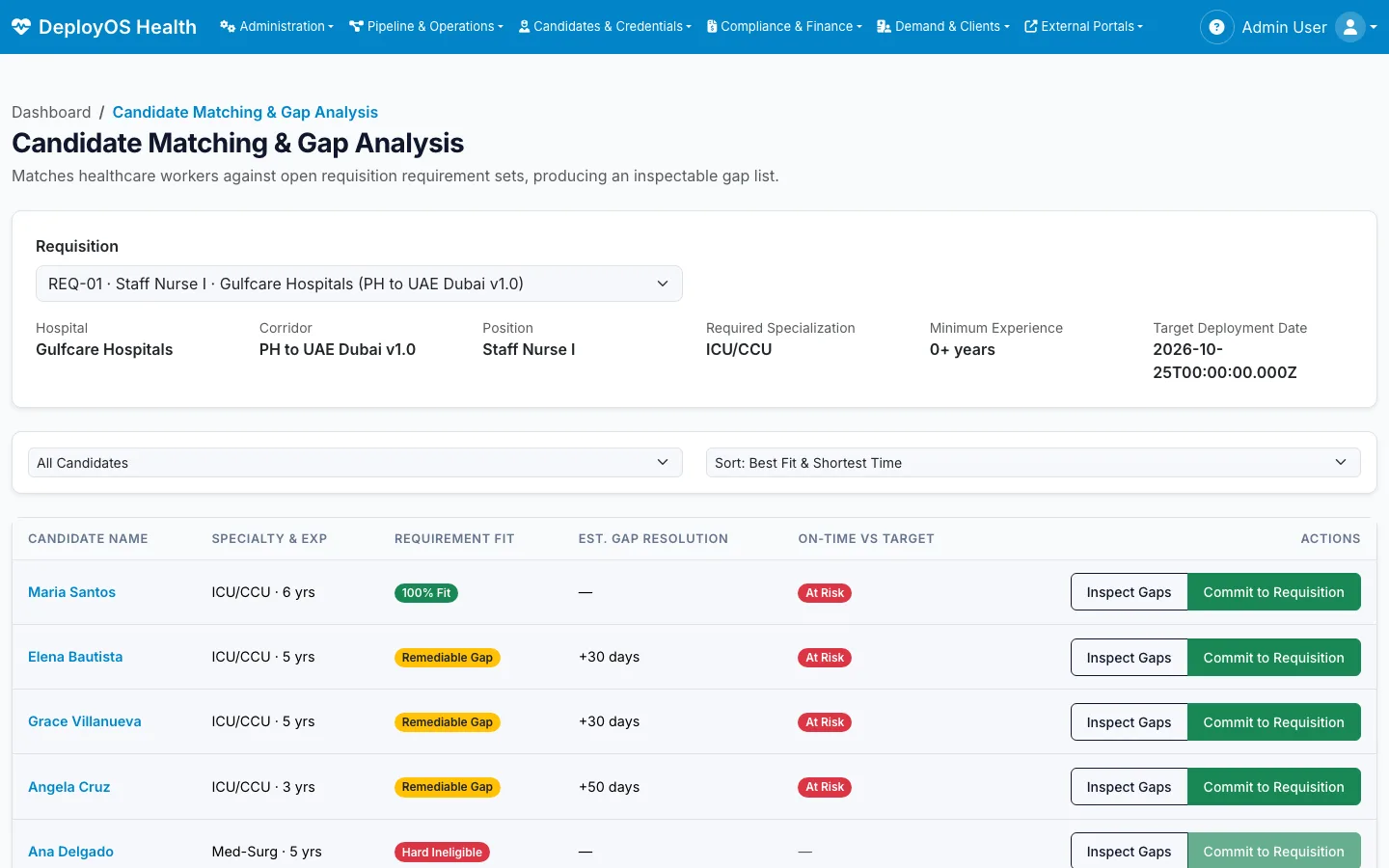Click Elena Bautista's Remediable Gap badge
This screenshot has width=1389, height=868.
coord(448,658)
